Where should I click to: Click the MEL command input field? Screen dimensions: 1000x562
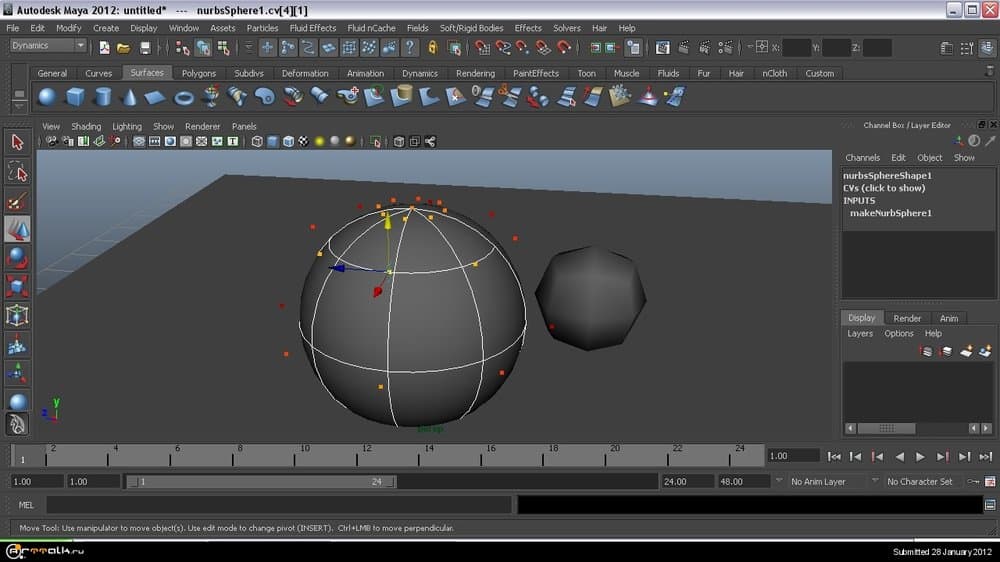(278, 505)
